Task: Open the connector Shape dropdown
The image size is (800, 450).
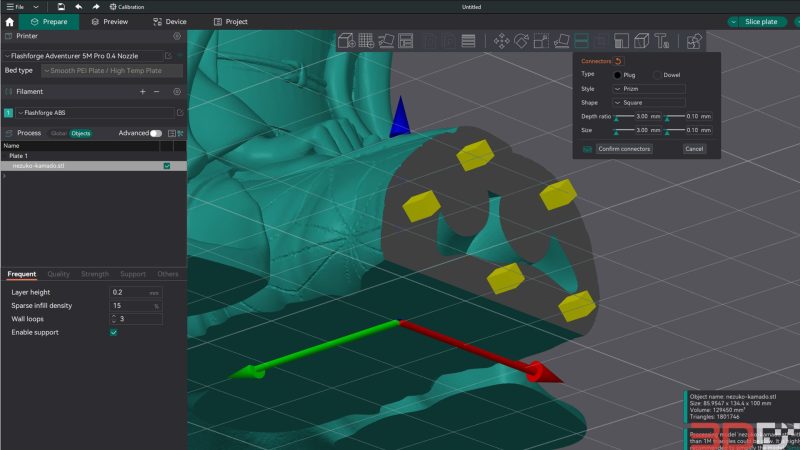Action: pyautogui.click(x=648, y=103)
